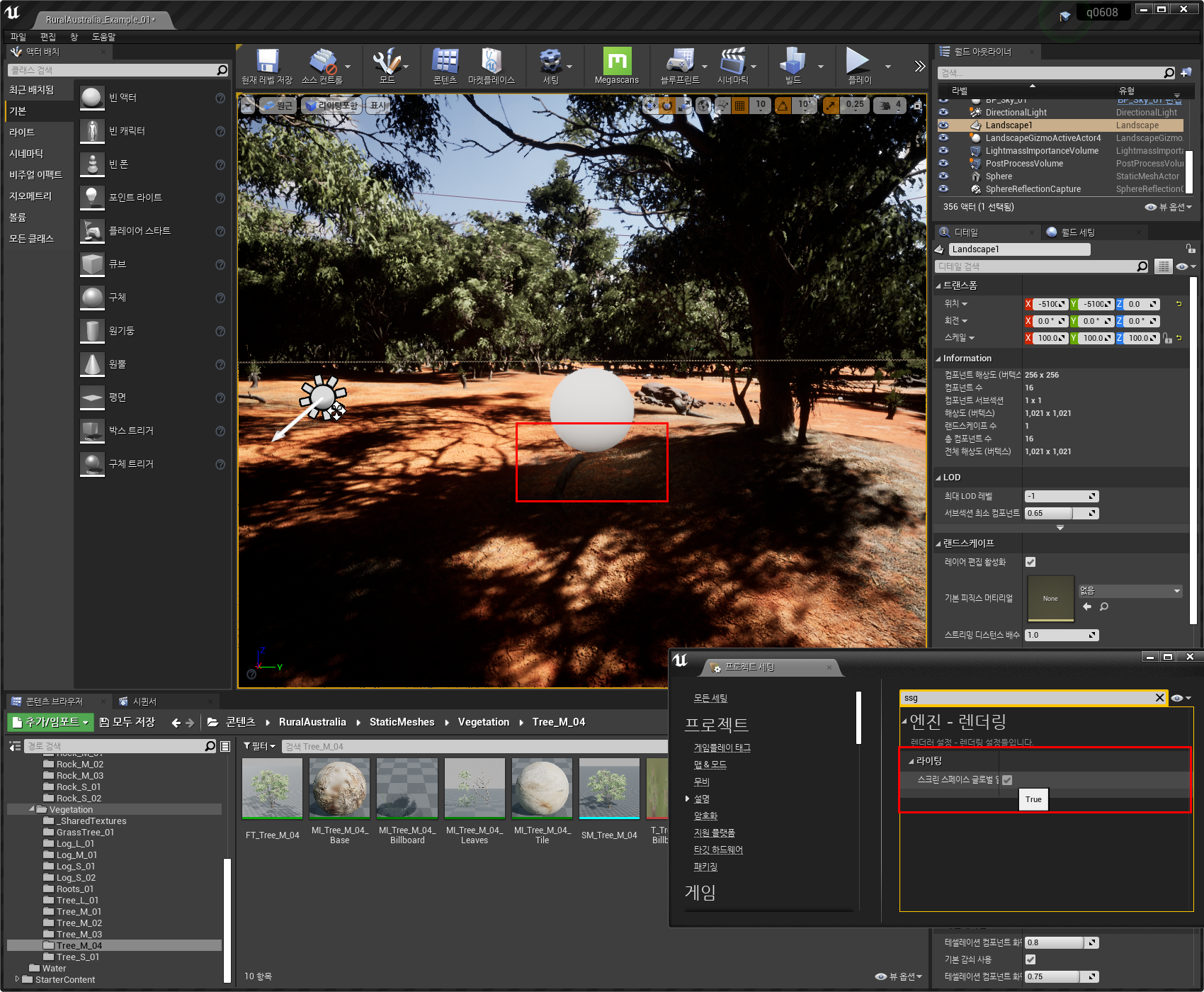Toggle screen space global illumination checkbox
Screen dimensions: 1204x992
[1007, 779]
